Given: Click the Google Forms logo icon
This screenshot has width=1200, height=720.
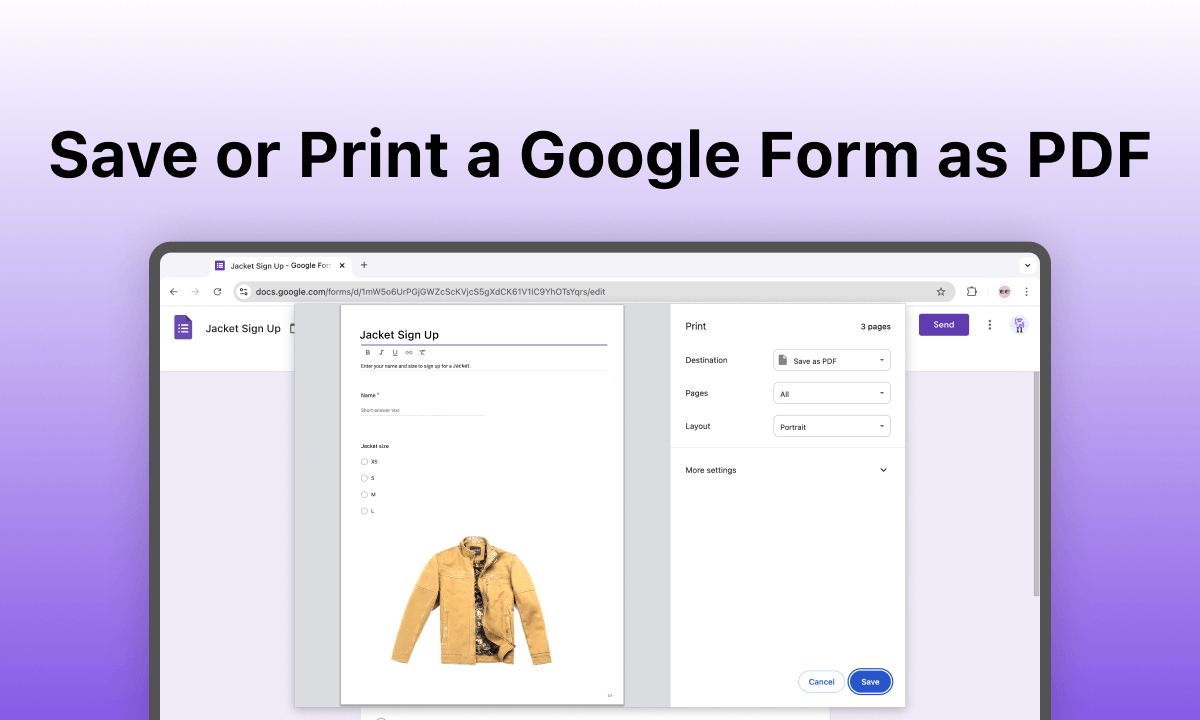Looking at the screenshot, I should [183, 327].
